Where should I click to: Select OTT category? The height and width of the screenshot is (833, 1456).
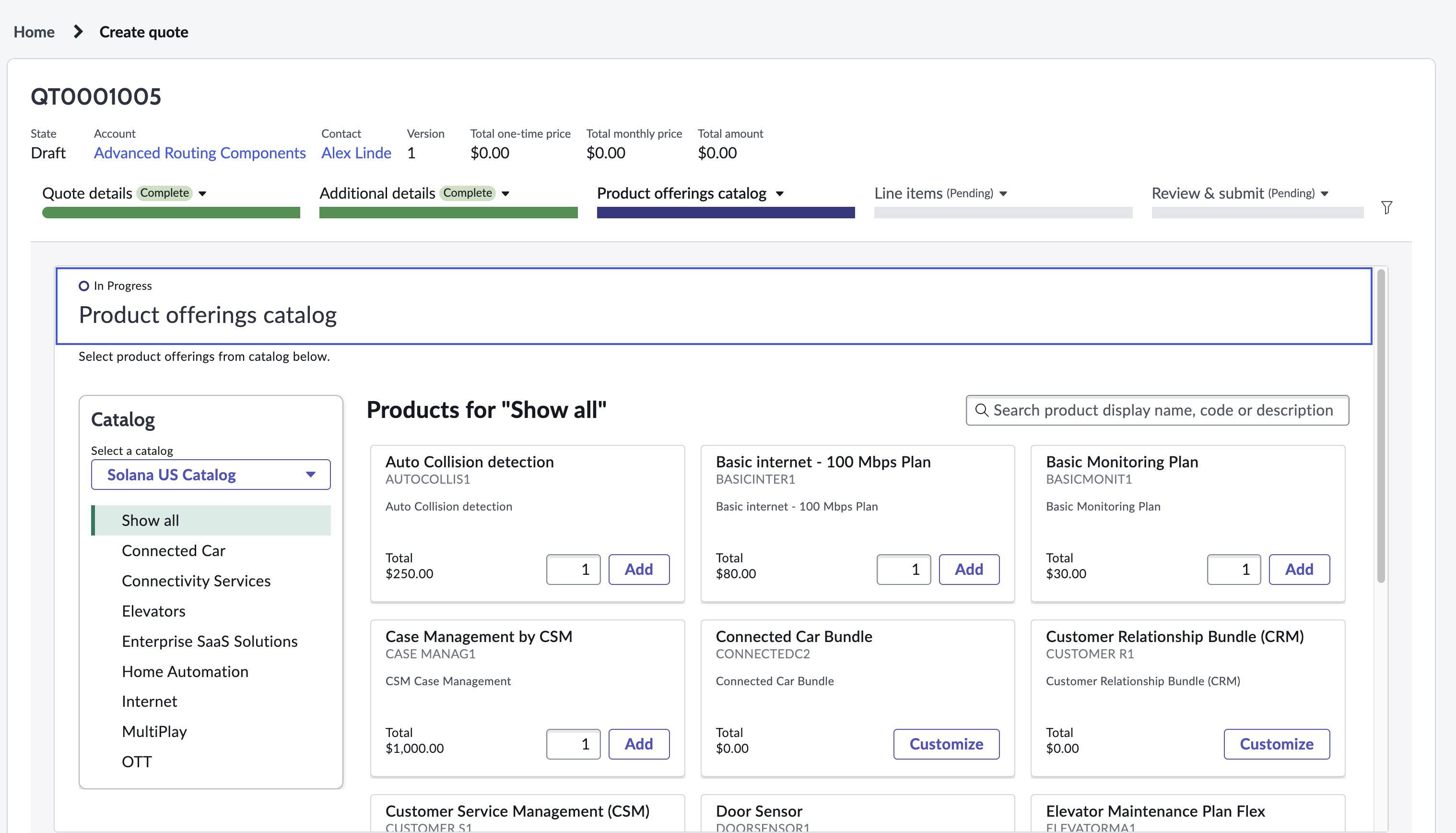click(x=137, y=762)
